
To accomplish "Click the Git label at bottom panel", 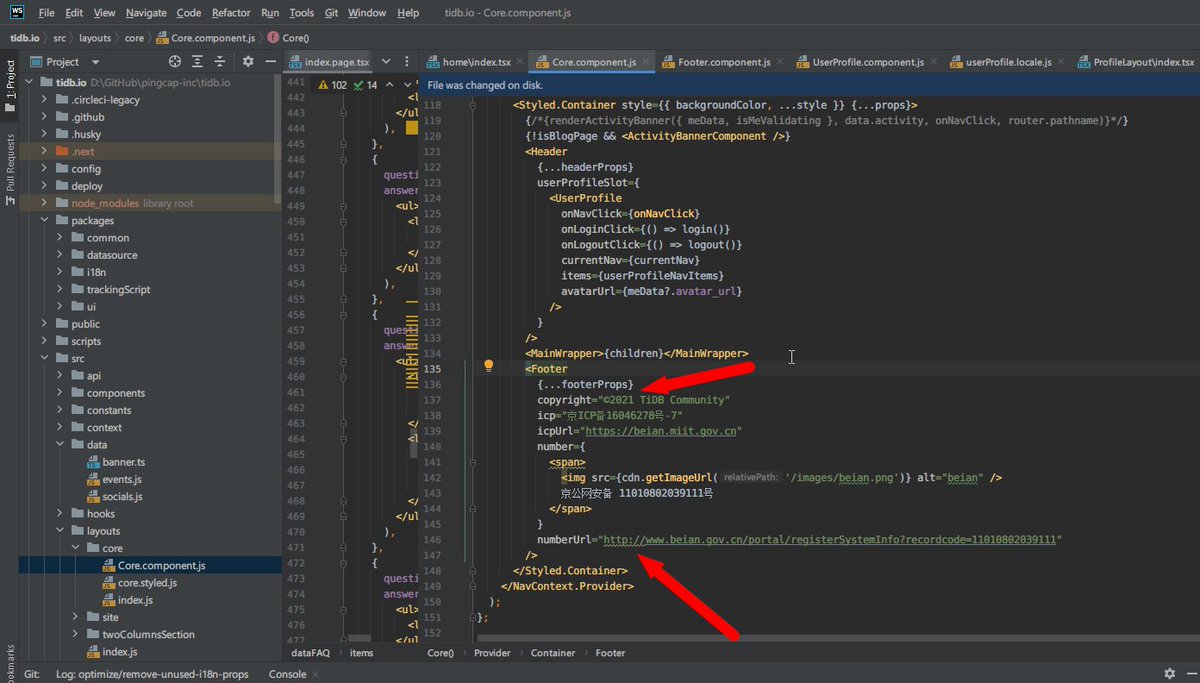I will point(31,674).
